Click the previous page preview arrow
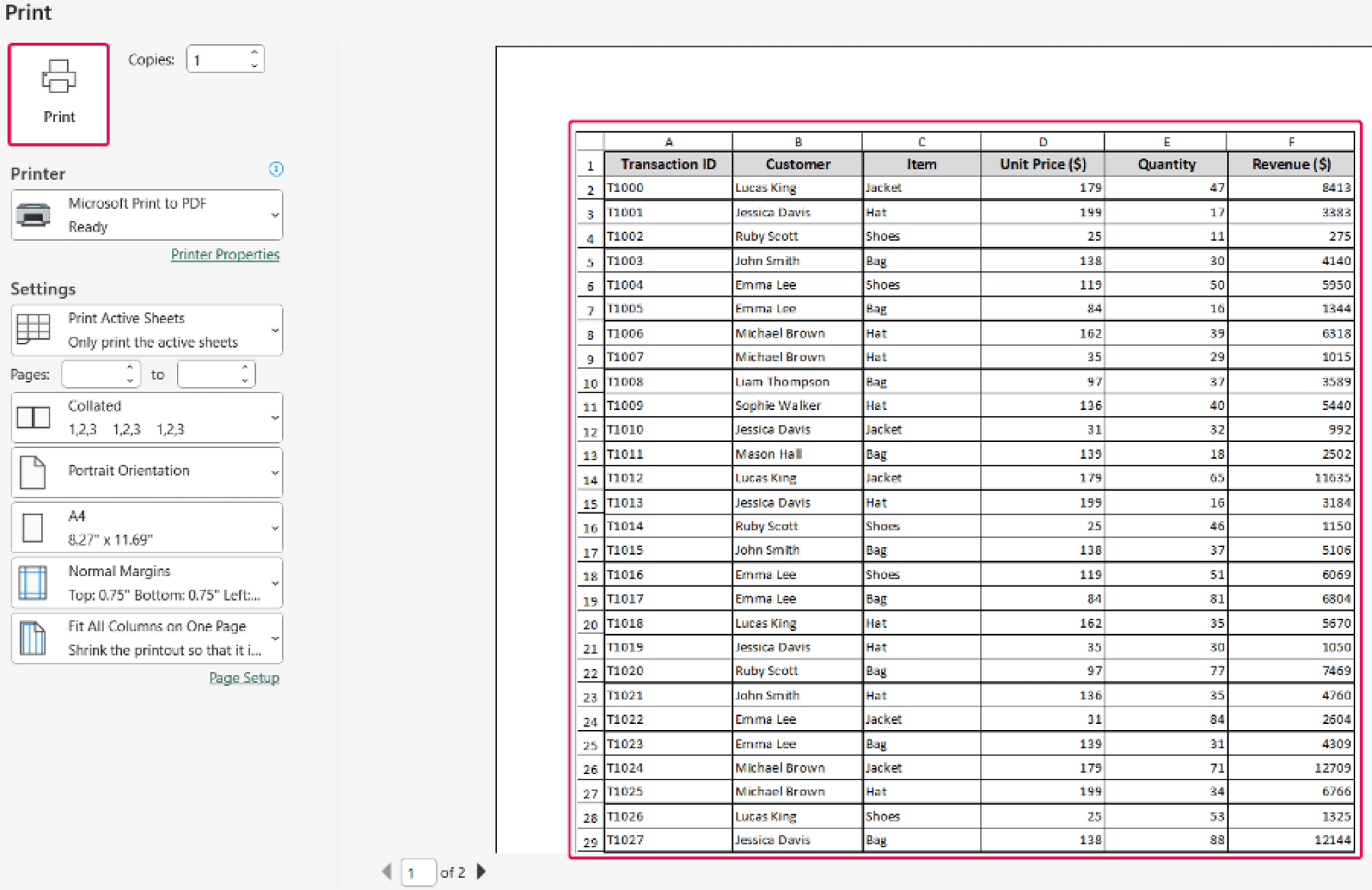 (x=387, y=872)
